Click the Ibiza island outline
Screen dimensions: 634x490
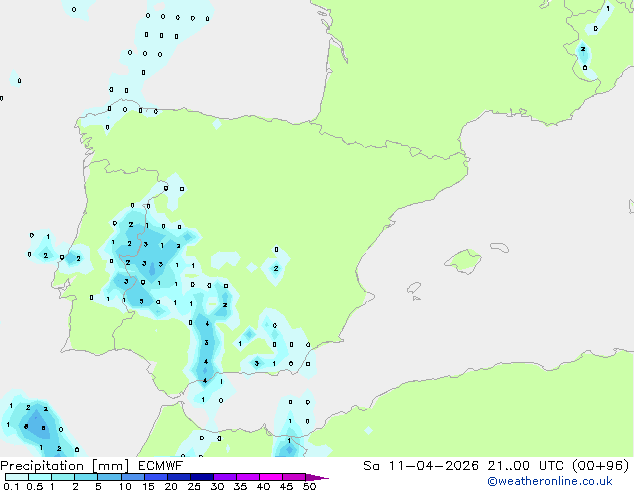click(414, 288)
